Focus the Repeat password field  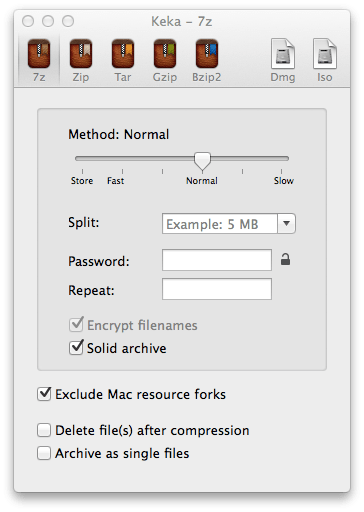[x=217, y=289]
